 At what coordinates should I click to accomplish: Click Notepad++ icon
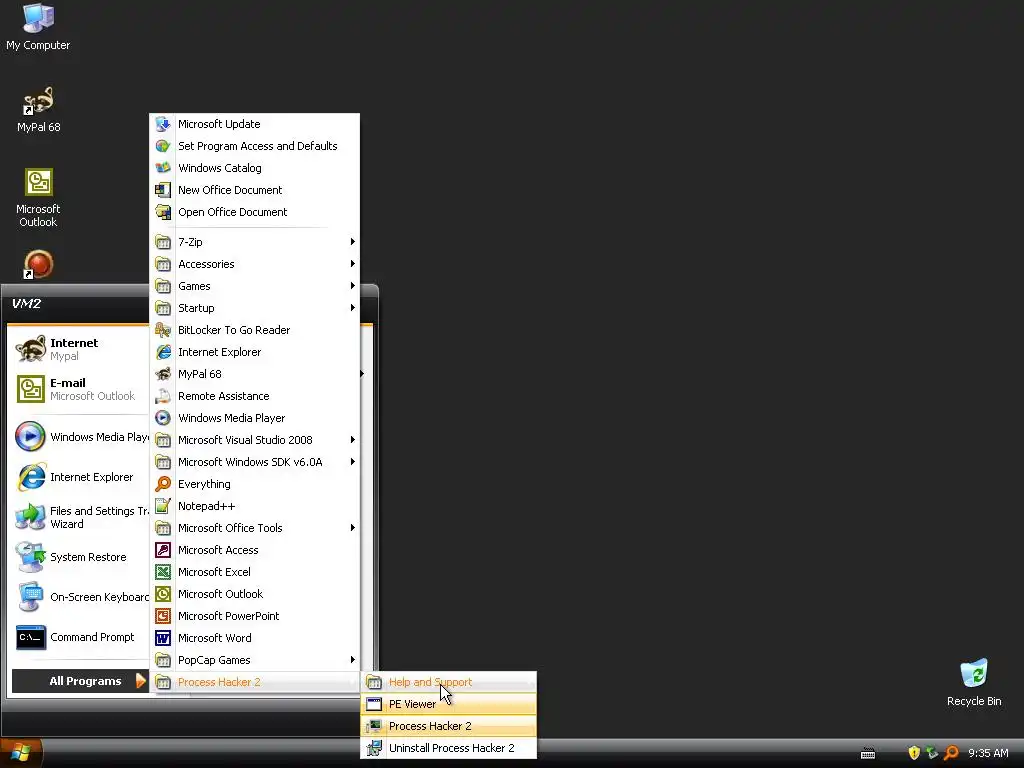coord(163,506)
